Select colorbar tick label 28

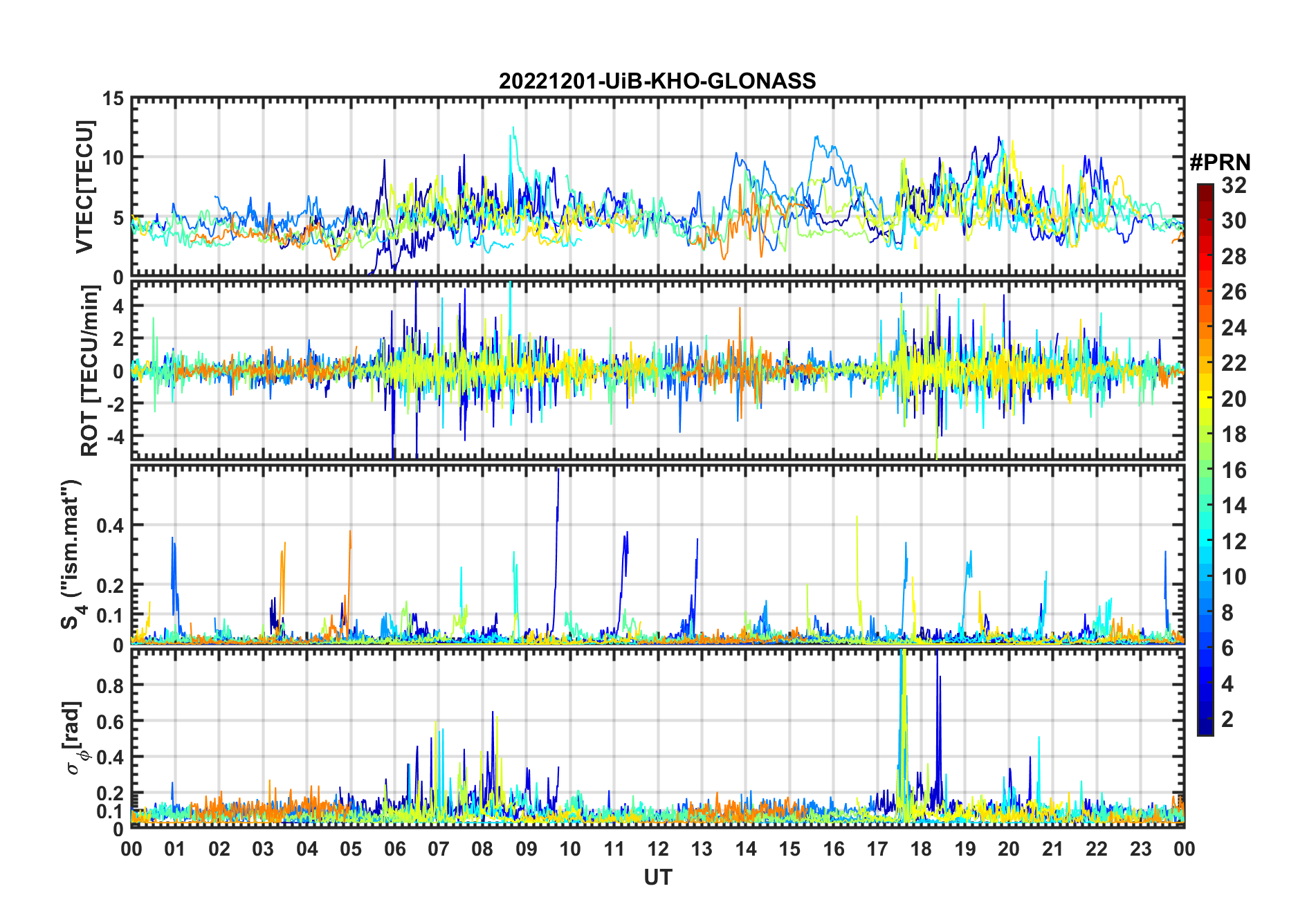[x=1234, y=257]
